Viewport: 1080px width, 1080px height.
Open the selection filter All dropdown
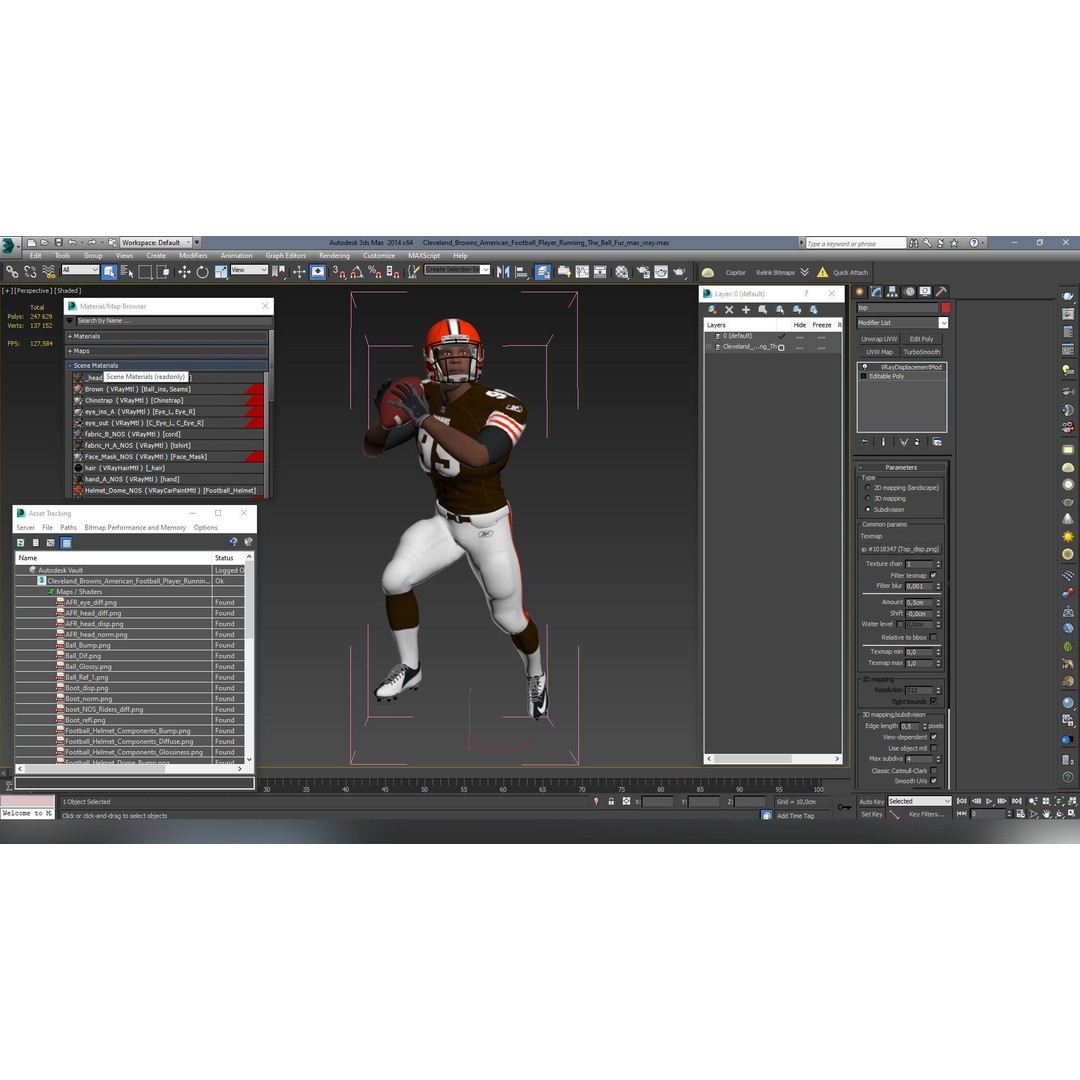pyautogui.click(x=80, y=270)
